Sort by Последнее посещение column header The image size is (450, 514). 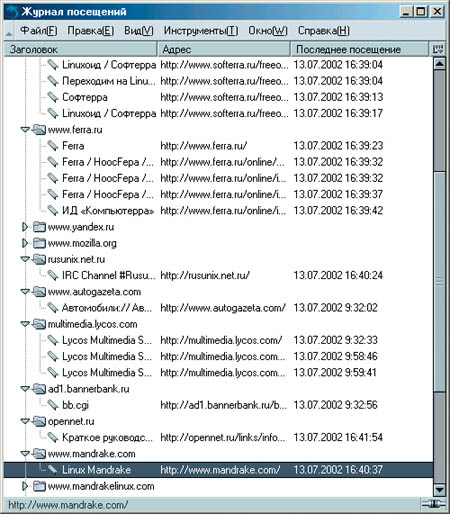[360, 49]
